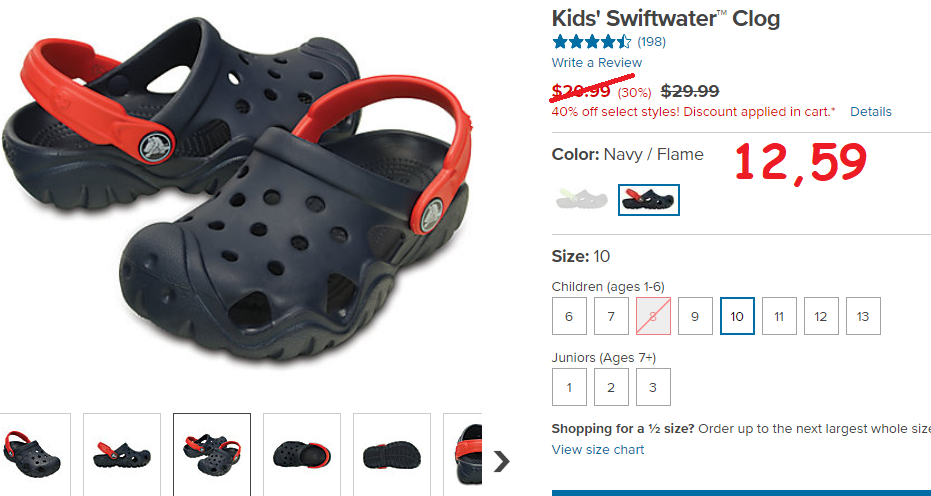Open the (198) reviews count link

[x=651, y=42]
